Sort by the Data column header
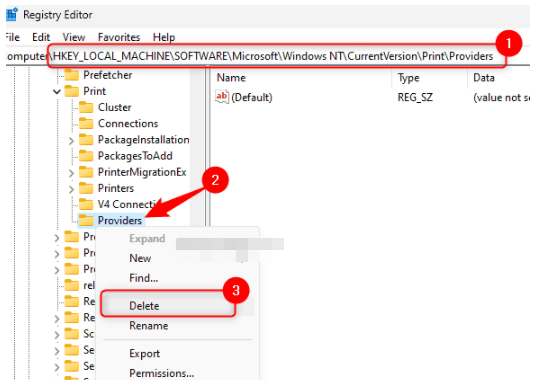 click(484, 78)
